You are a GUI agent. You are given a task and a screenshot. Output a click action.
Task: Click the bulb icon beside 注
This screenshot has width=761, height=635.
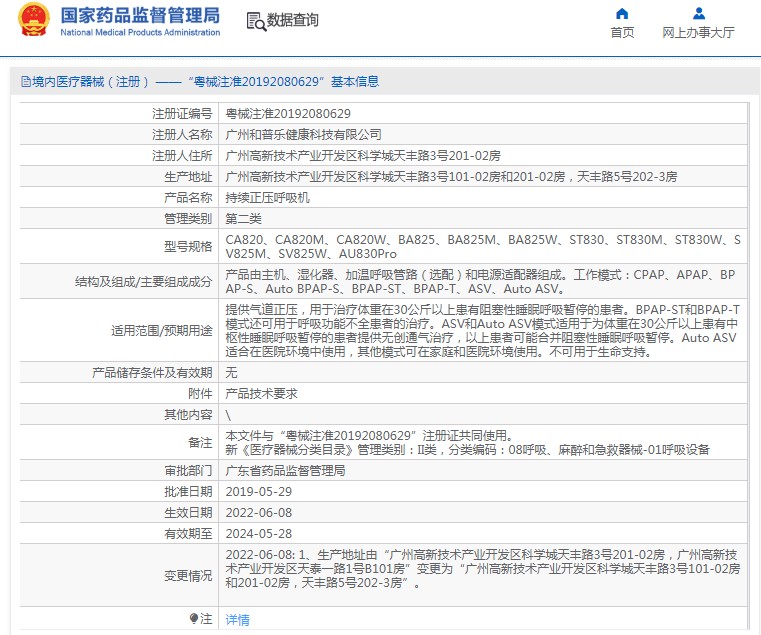(x=194, y=618)
